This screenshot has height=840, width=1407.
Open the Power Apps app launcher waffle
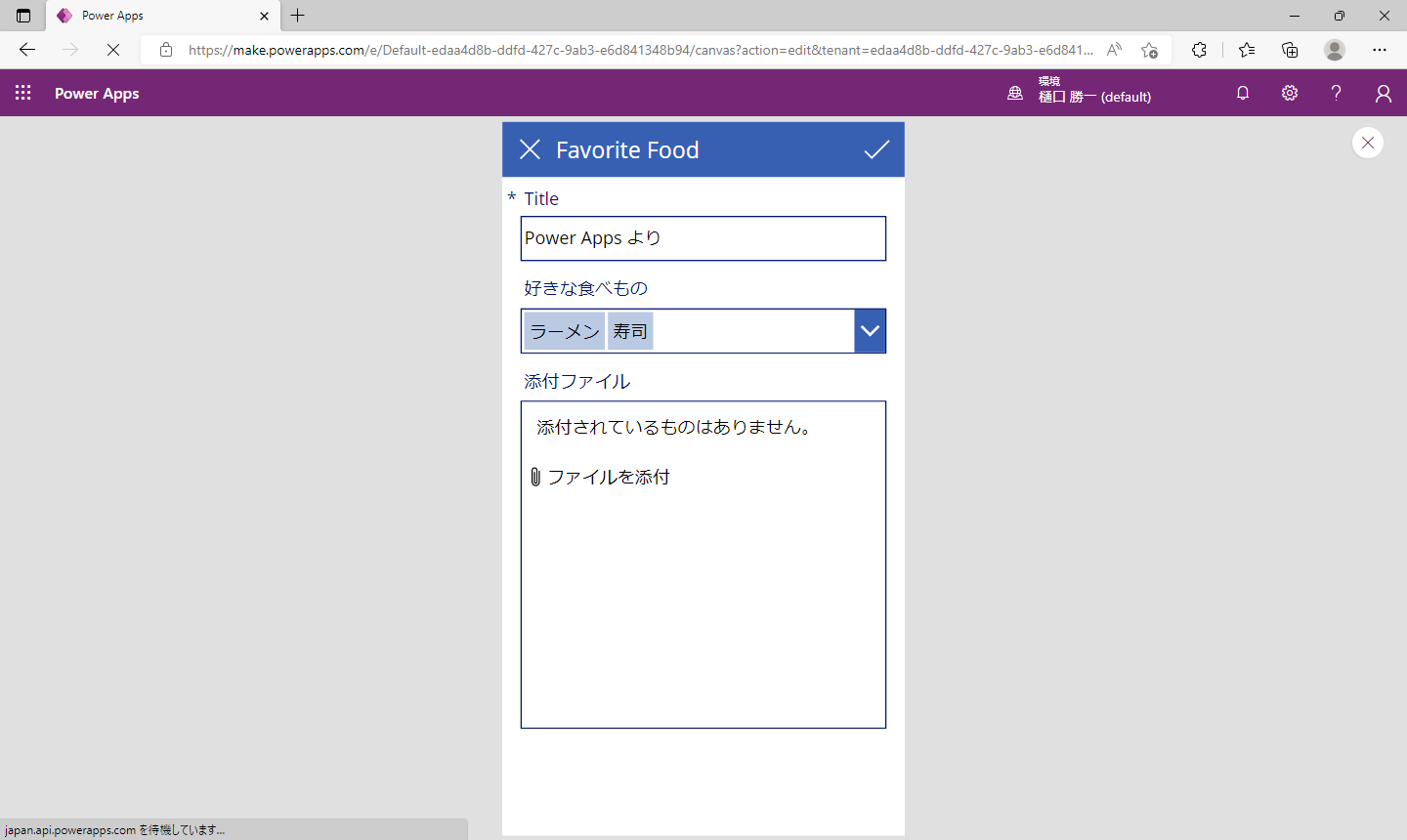pyautogui.click(x=23, y=93)
